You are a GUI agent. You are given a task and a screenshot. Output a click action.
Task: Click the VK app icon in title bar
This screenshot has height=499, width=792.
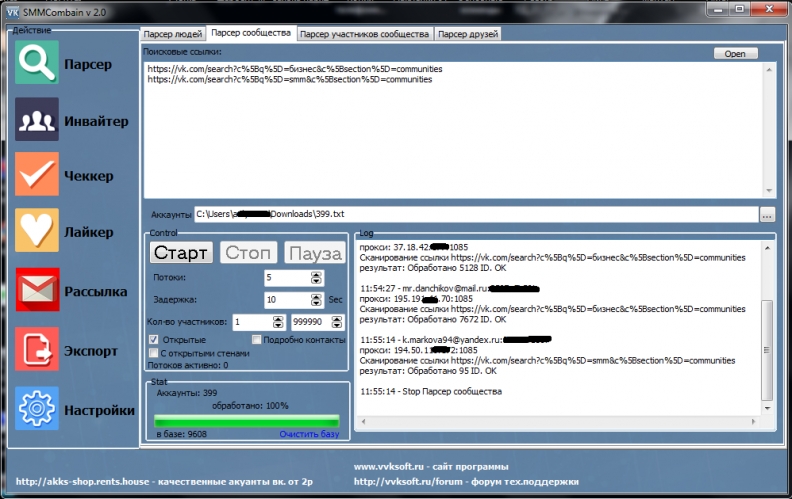point(13,12)
